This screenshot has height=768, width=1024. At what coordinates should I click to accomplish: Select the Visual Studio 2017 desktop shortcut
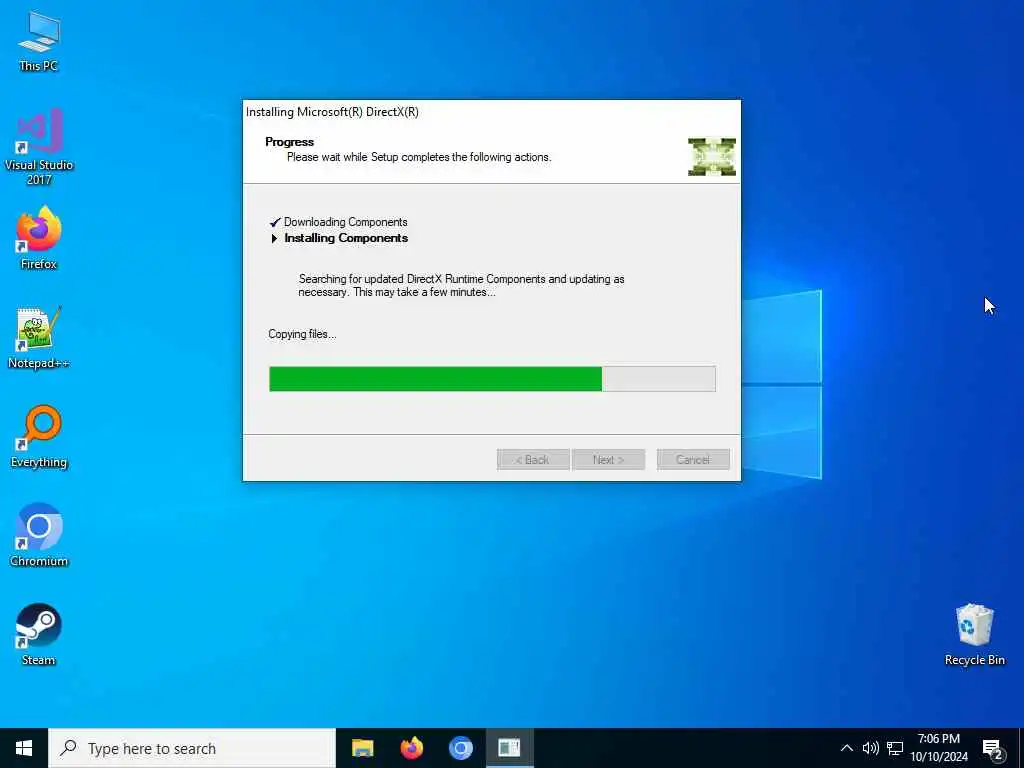(x=39, y=147)
